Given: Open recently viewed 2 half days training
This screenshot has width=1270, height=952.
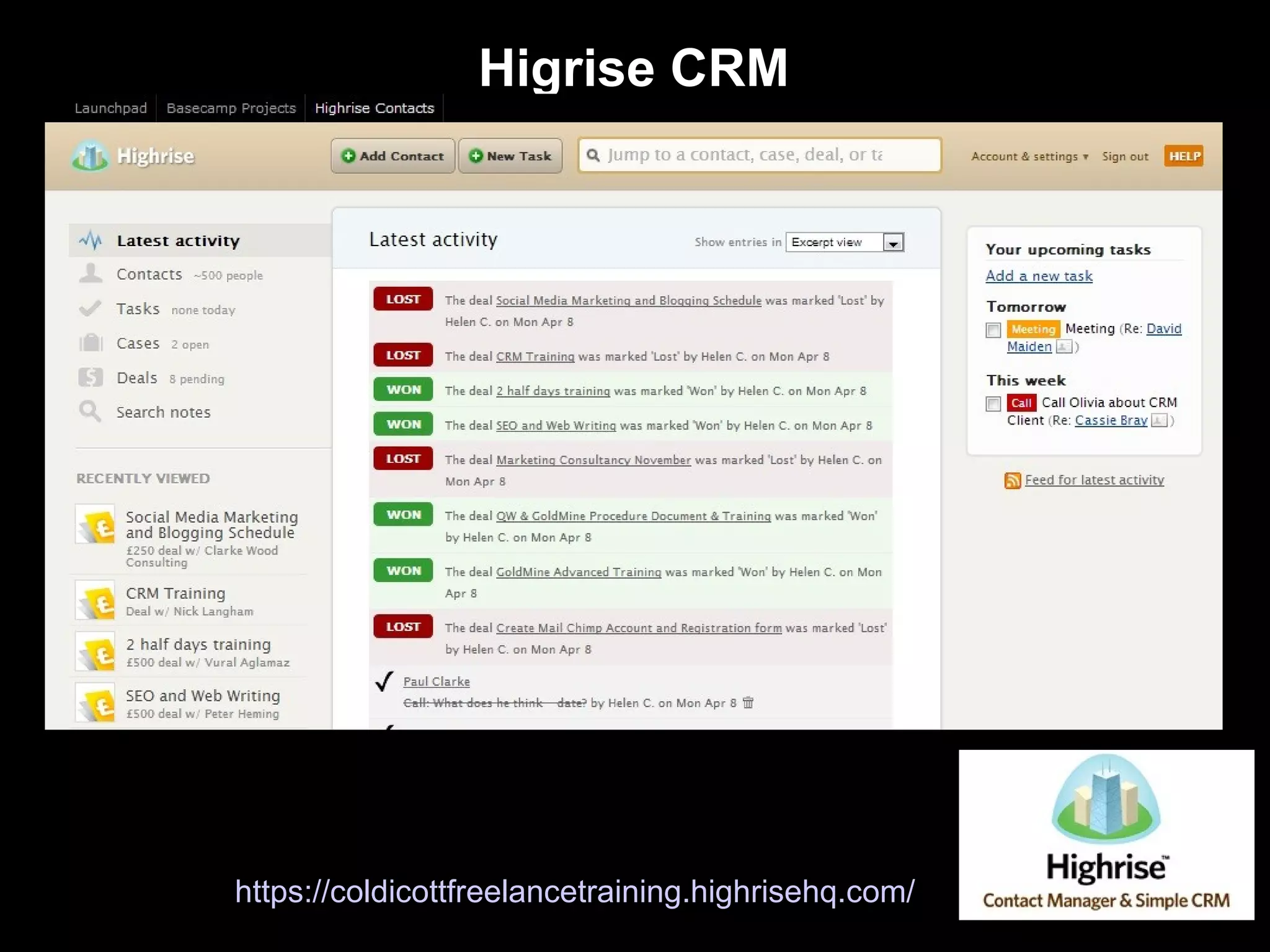Looking at the screenshot, I should 198,645.
